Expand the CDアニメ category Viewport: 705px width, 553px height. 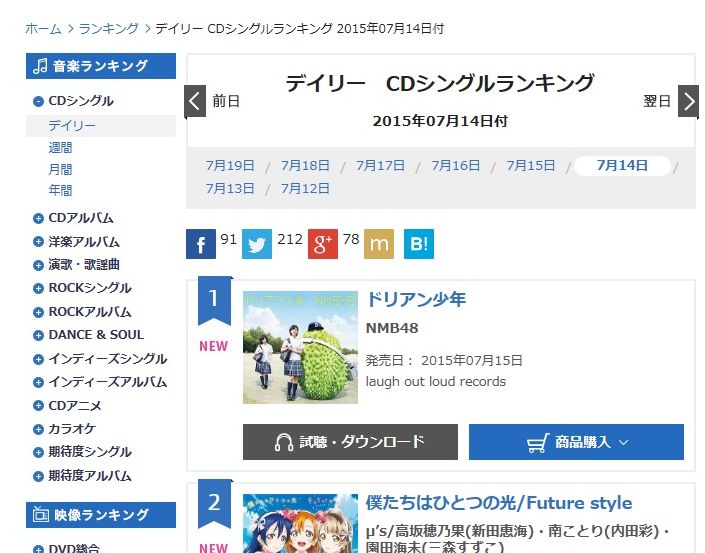coord(38,406)
